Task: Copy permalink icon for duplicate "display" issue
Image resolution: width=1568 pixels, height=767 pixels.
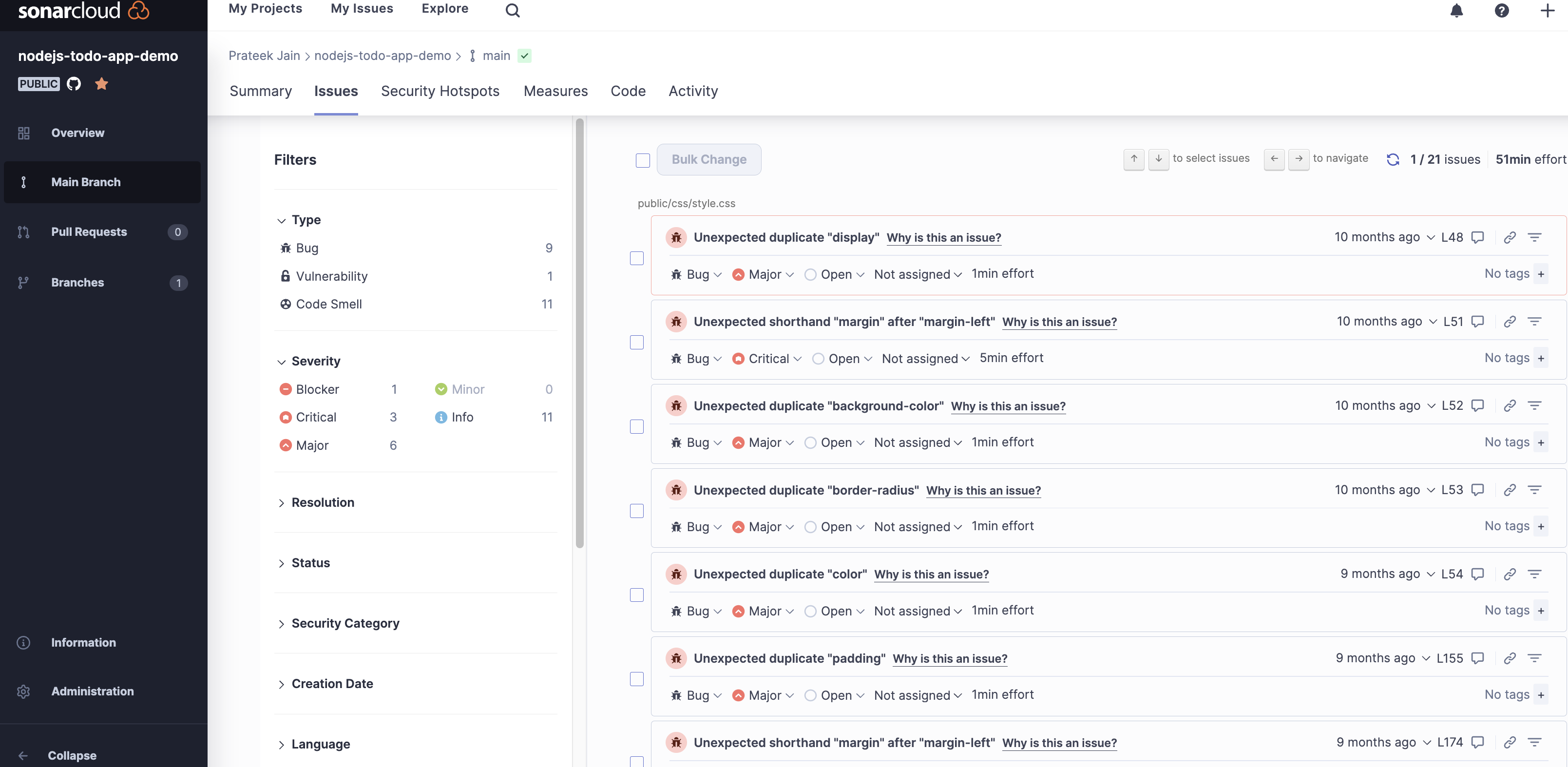Action: point(1509,237)
